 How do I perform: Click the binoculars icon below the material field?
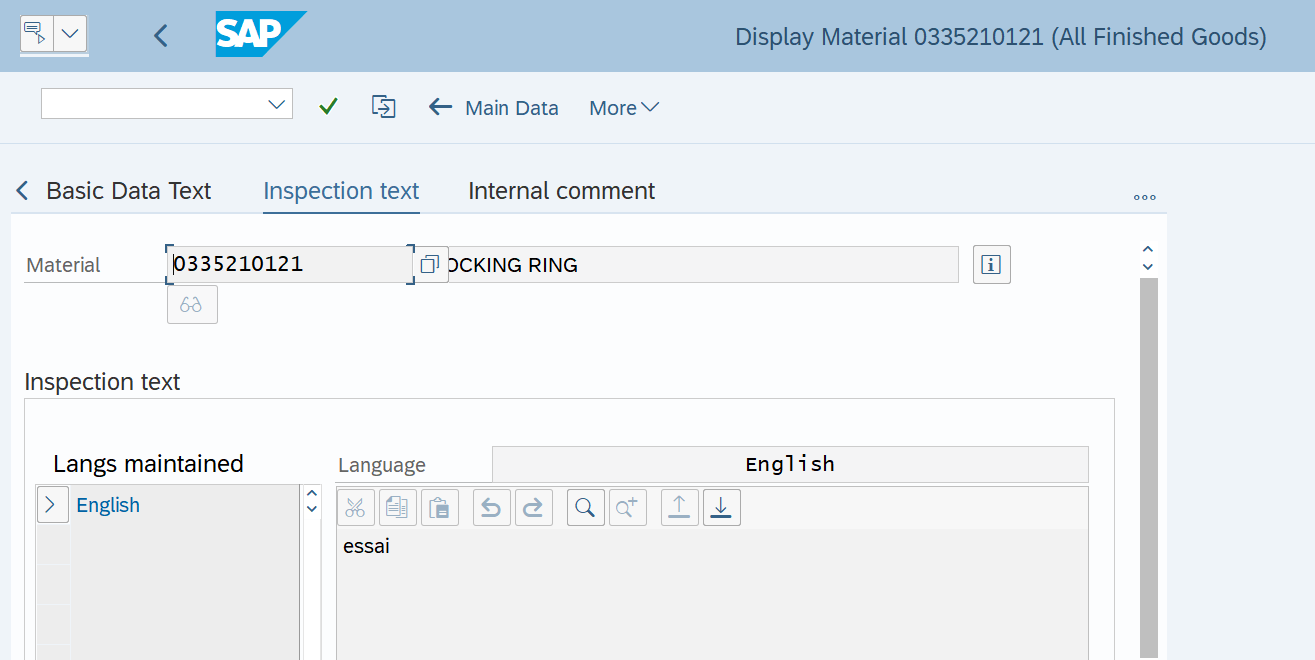(192, 304)
